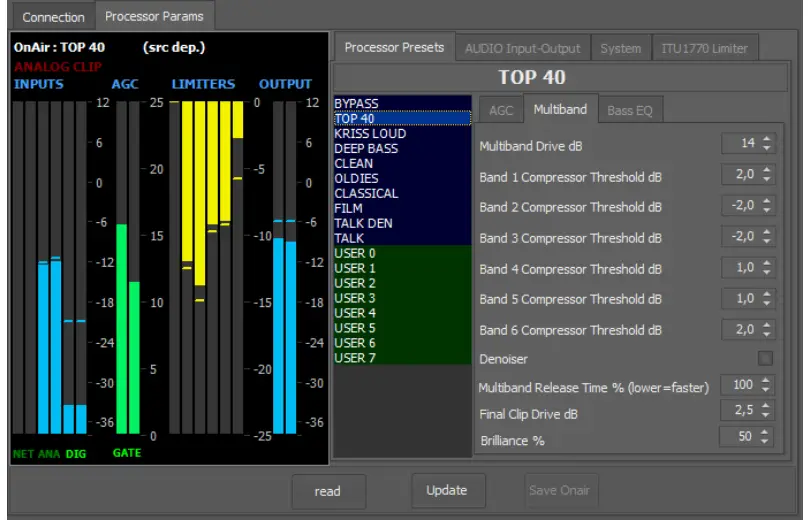Decrease Final Clip Drive dB down arrow

(766, 414)
